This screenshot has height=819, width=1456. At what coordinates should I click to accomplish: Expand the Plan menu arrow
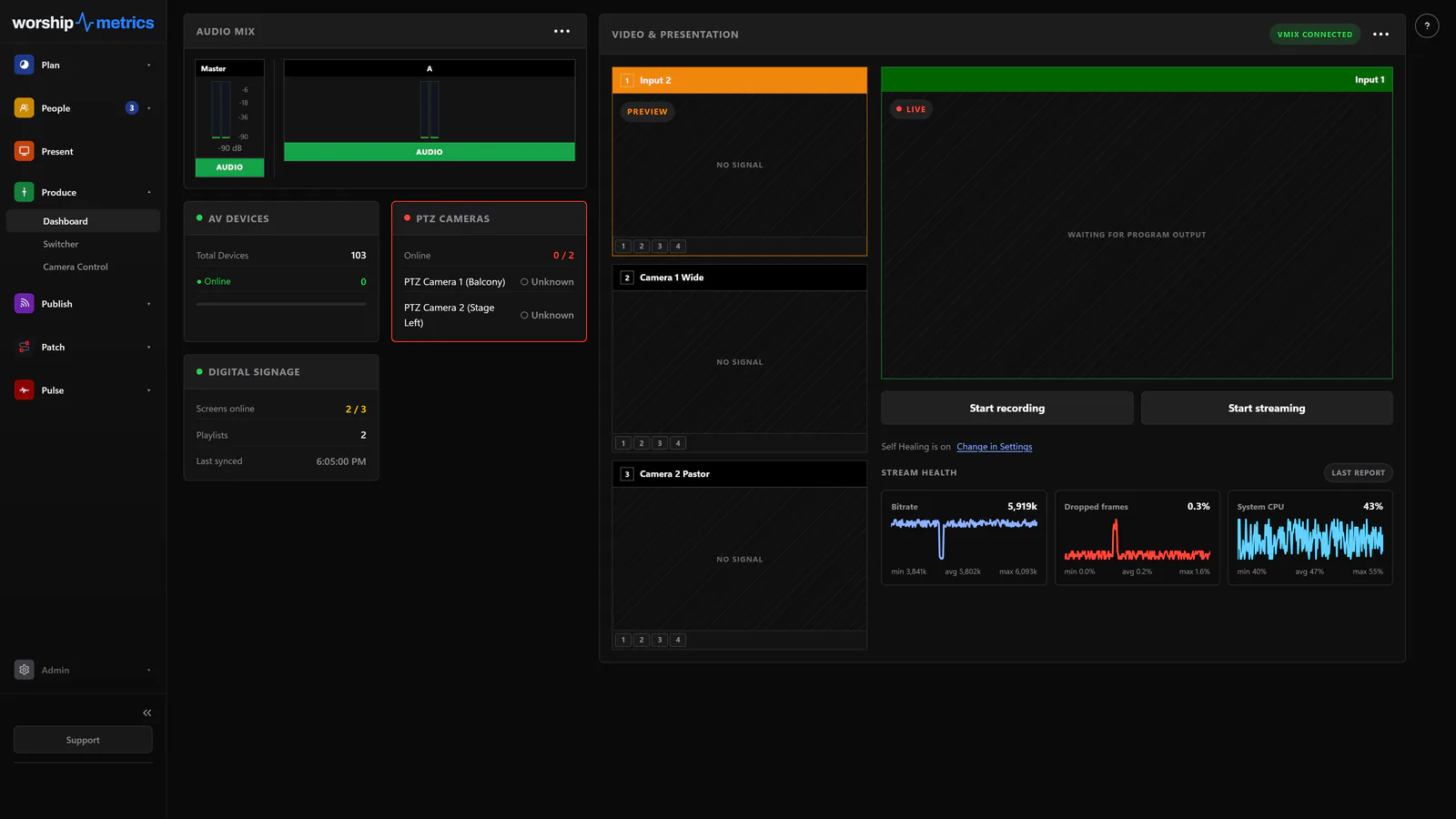149,66
